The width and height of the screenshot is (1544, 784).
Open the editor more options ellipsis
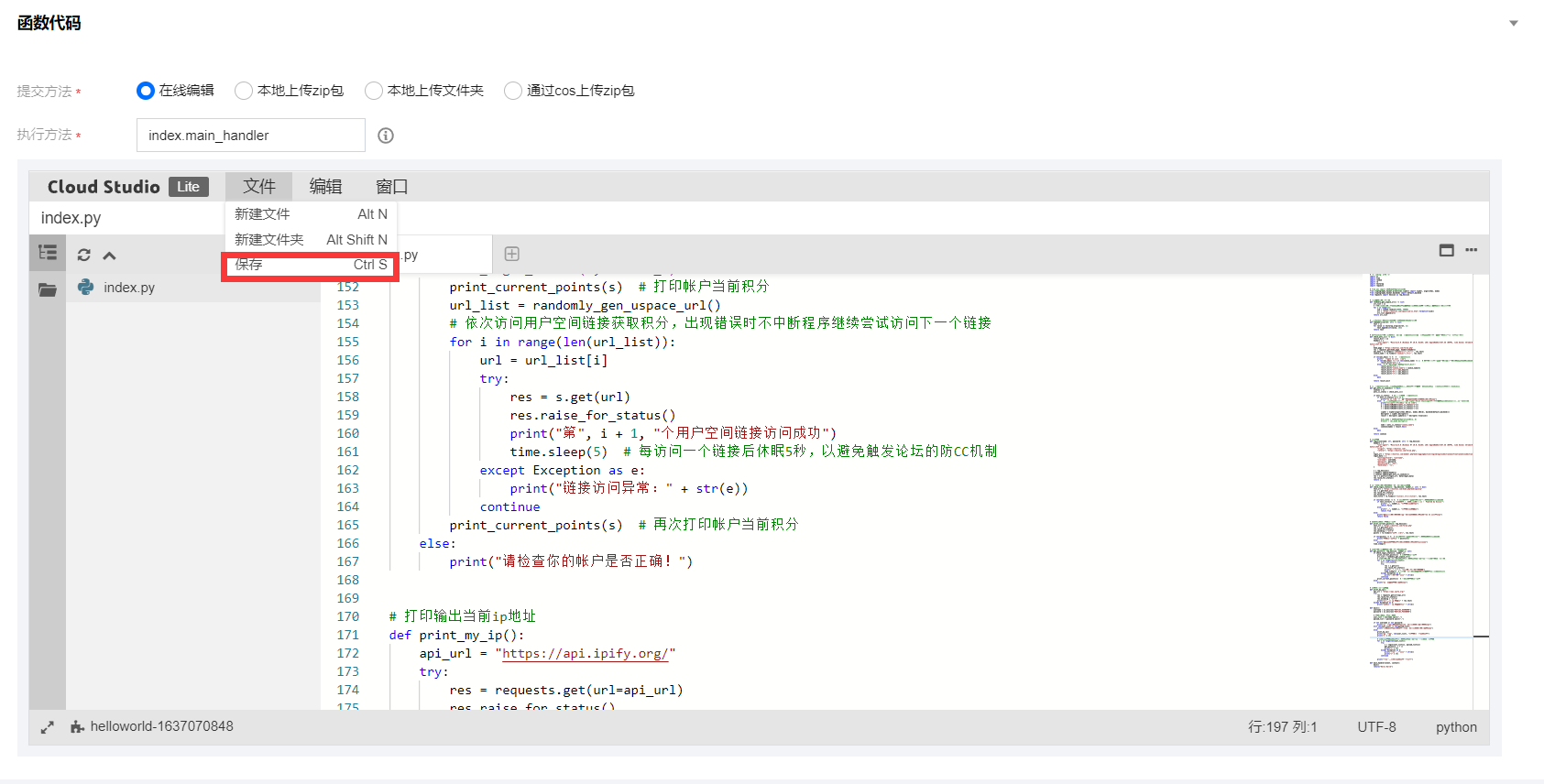click(1471, 250)
